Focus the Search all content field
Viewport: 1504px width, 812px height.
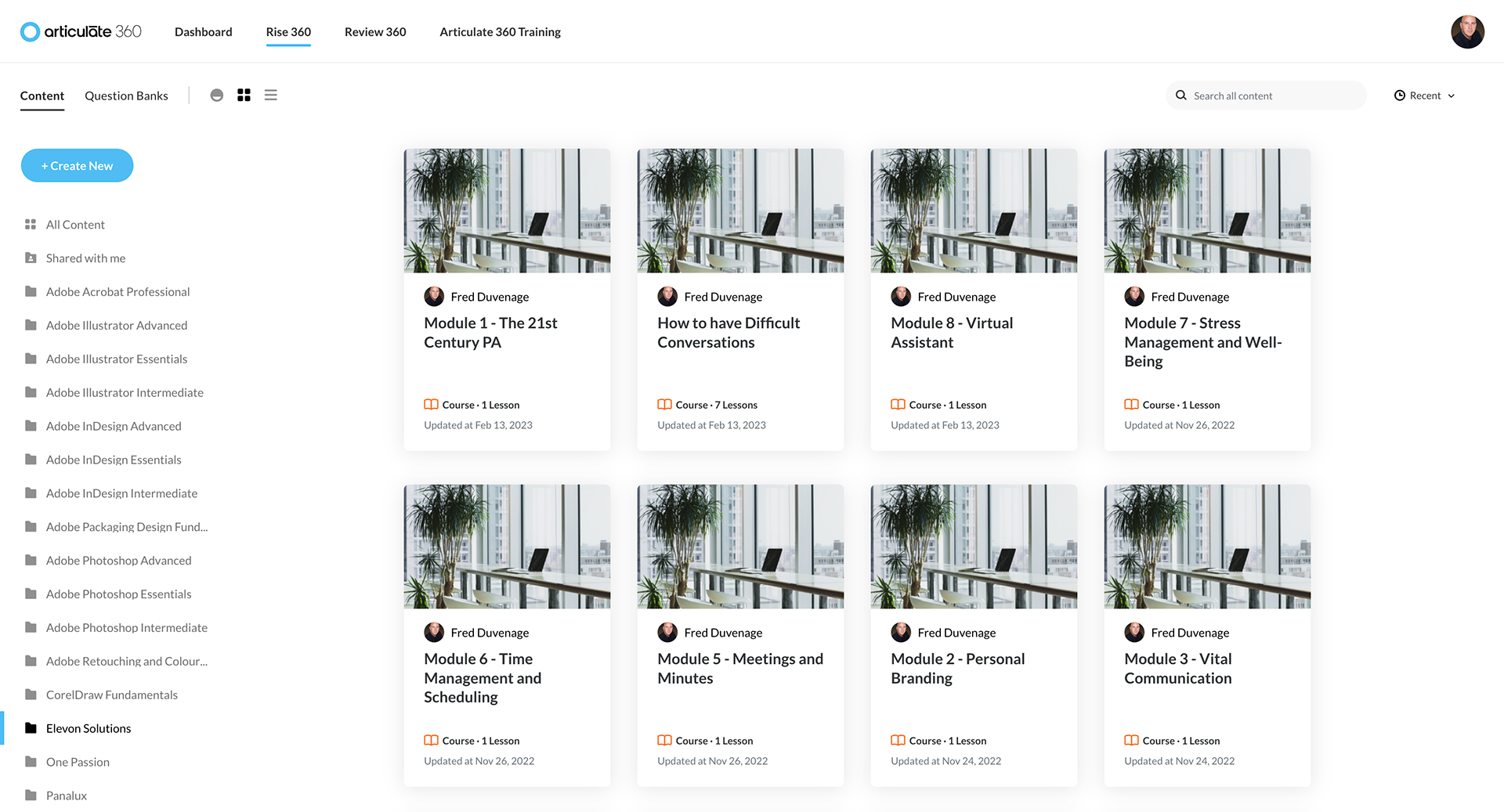1266,96
